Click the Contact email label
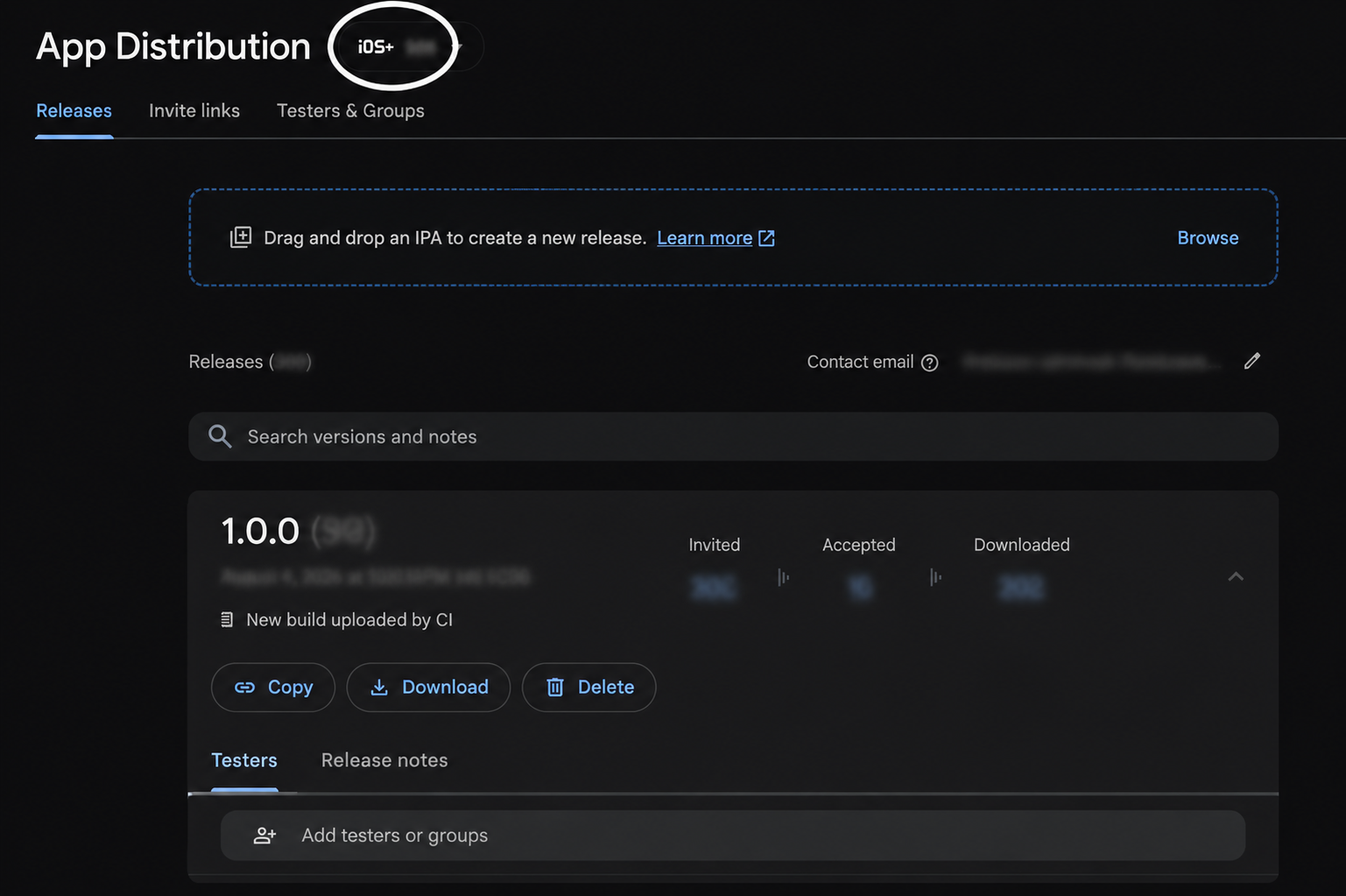This screenshot has width=1346, height=896. tap(860, 362)
